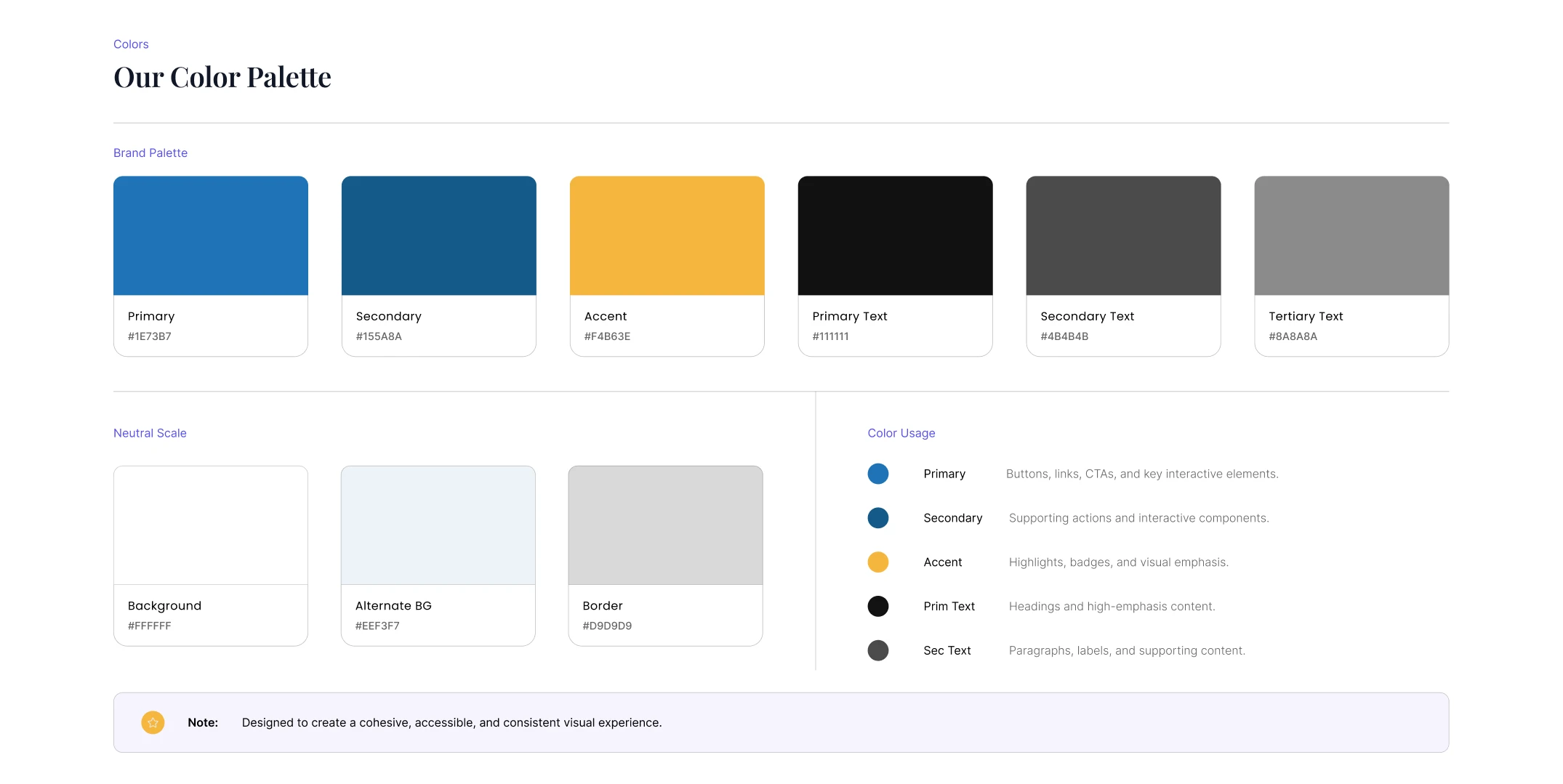Viewport: 1563px width, 784px height.
Task: Select the Alternate BG swatch card
Action: pyautogui.click(x=438, y=556)
